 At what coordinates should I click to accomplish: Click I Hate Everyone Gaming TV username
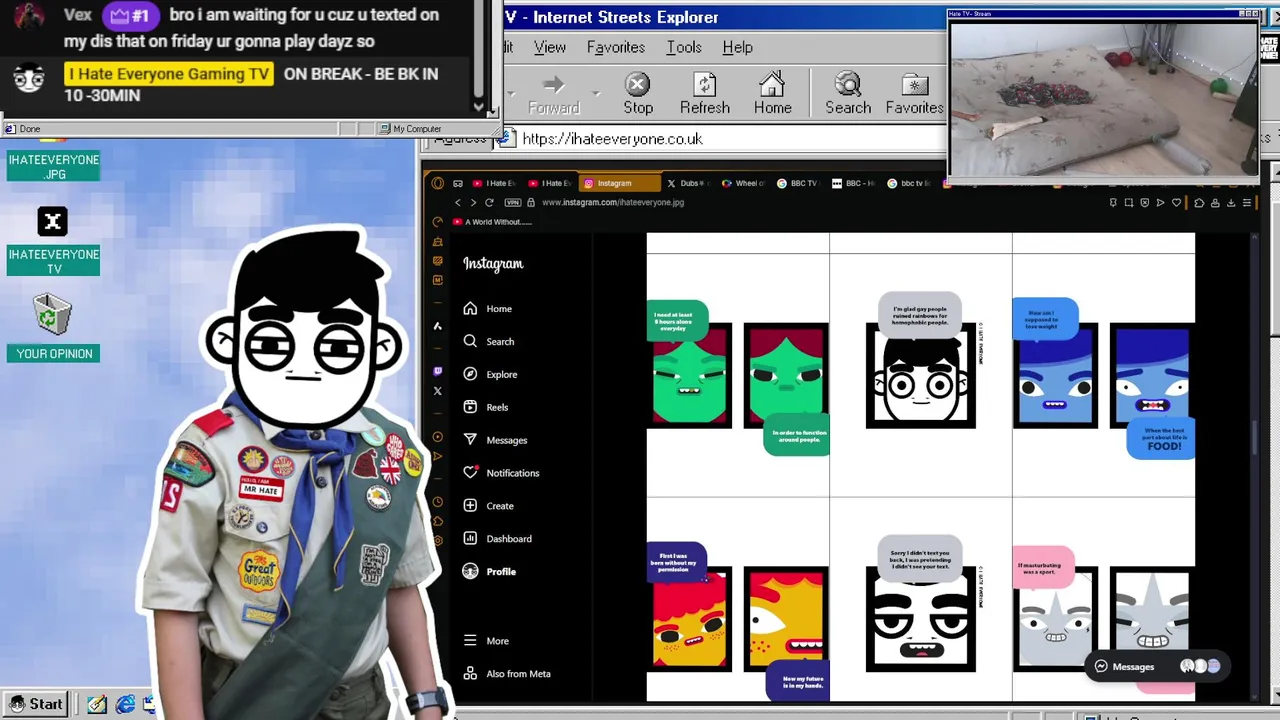(x=169, y=74)
